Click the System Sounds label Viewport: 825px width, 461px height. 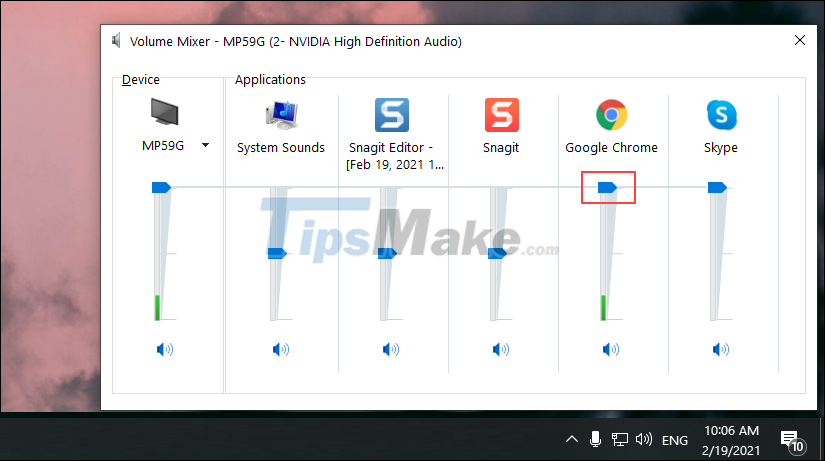(x=281, y=148)
